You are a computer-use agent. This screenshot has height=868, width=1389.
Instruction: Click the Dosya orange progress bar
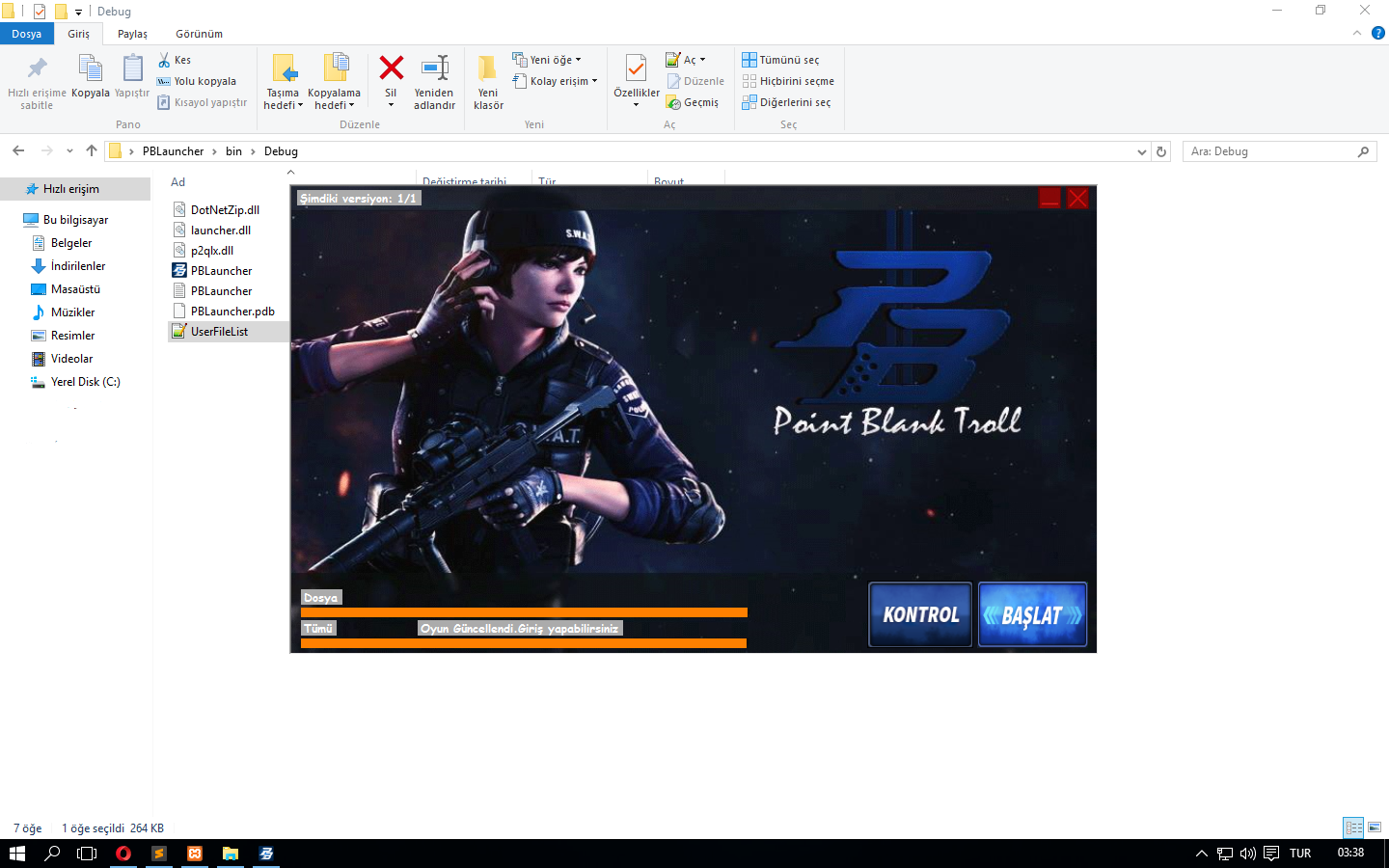524,612
